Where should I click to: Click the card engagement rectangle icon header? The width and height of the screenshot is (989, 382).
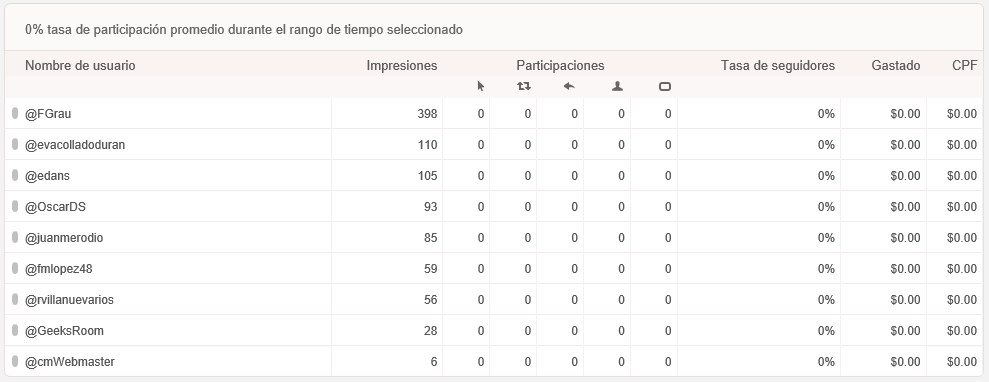point(665,86)
